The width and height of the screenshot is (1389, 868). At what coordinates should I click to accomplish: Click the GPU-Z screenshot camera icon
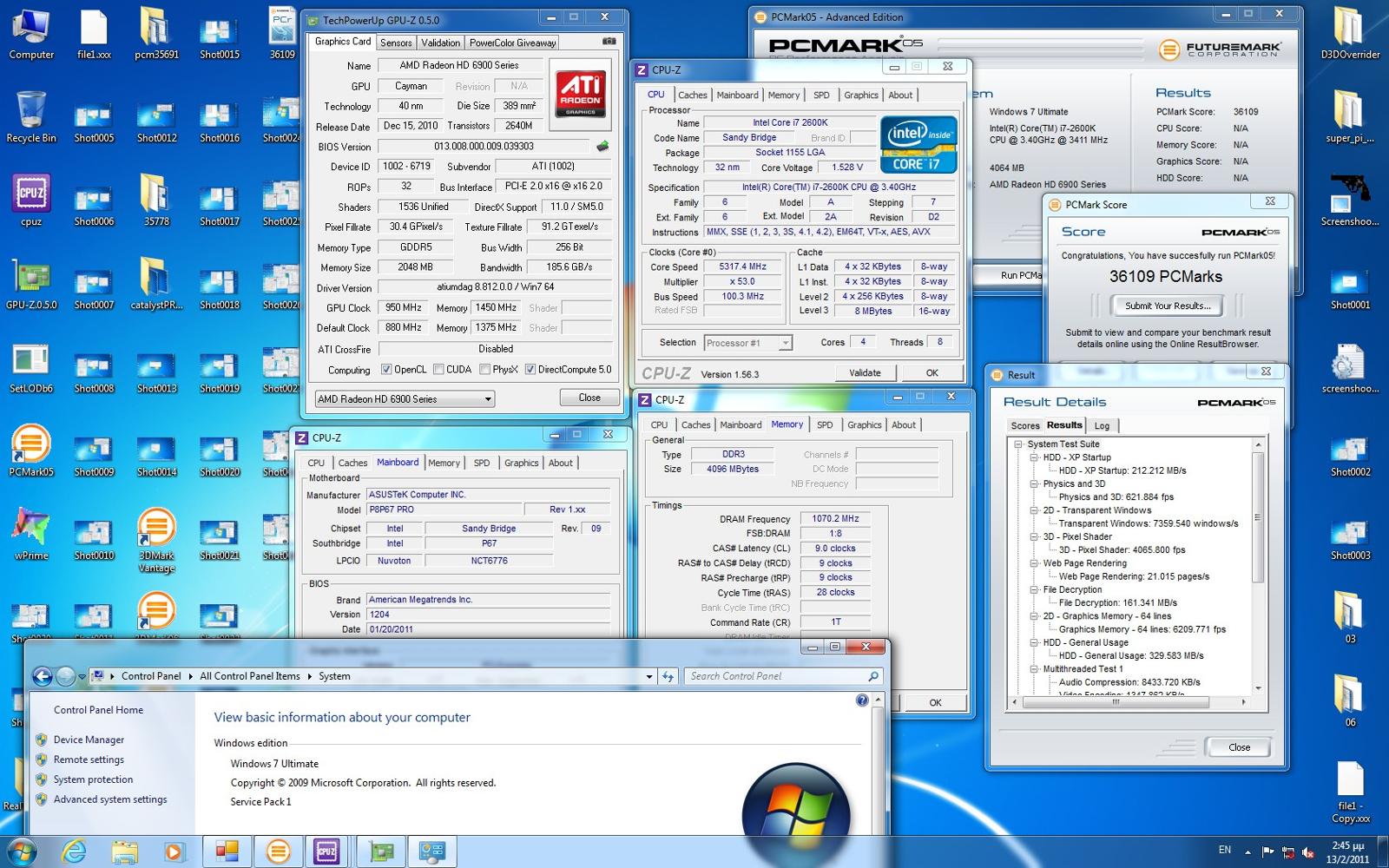609,41
